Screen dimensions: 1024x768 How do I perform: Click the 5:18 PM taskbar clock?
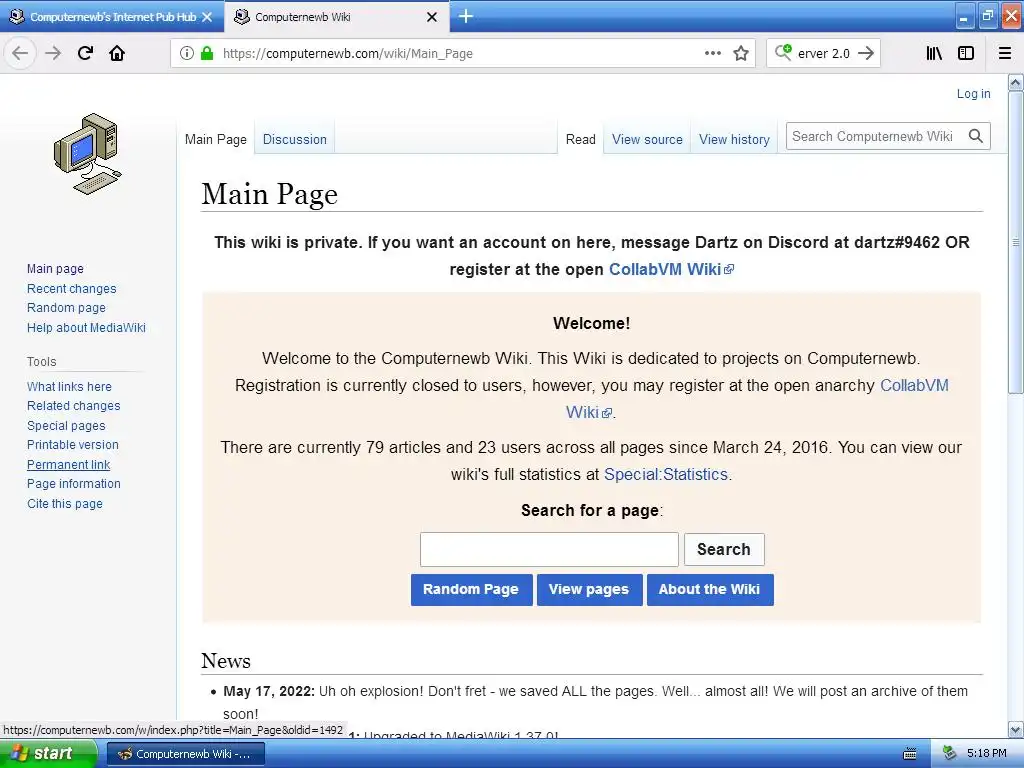pos(986,754)
